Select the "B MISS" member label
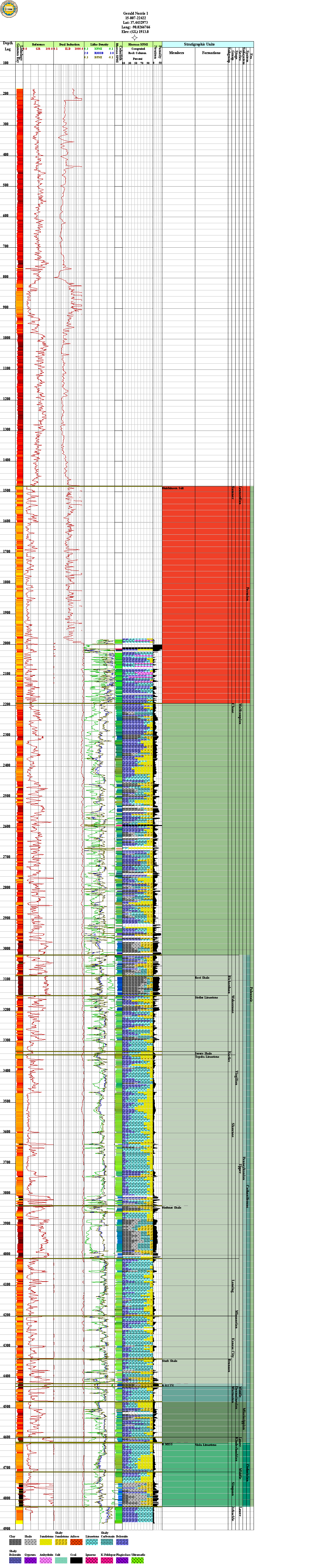Viewport: 330px width, 1568px height. pos(167,1444)
